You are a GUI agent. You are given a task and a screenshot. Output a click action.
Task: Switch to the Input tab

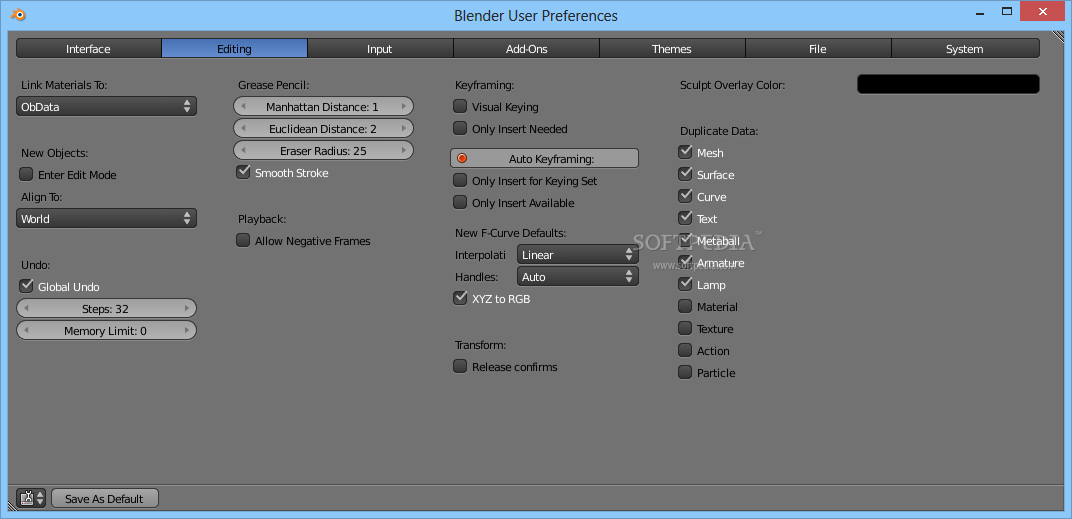[x=380, y=49]
